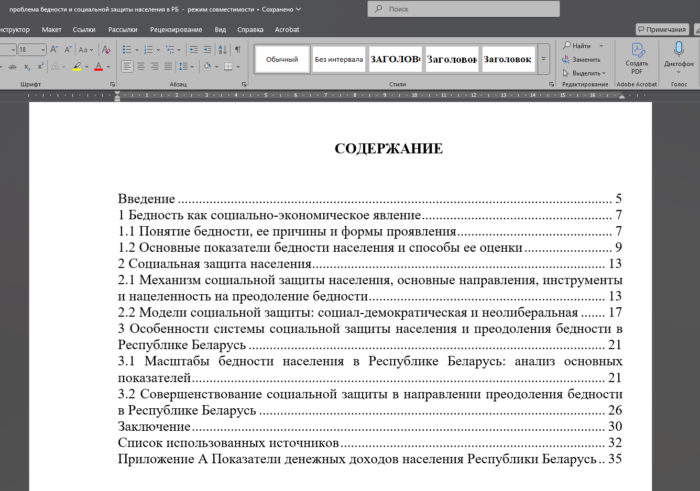Click the Поиск search box
The image size is (700, 491).
tap(463, 9)
